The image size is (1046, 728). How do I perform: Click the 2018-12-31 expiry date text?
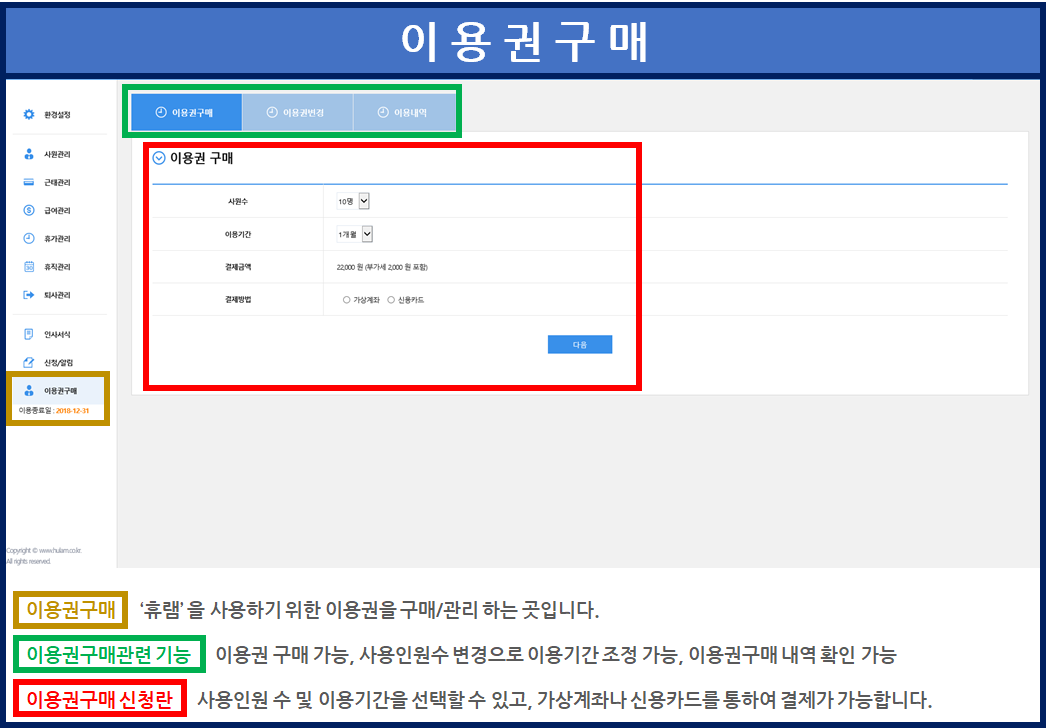click(x=74, y=411)
